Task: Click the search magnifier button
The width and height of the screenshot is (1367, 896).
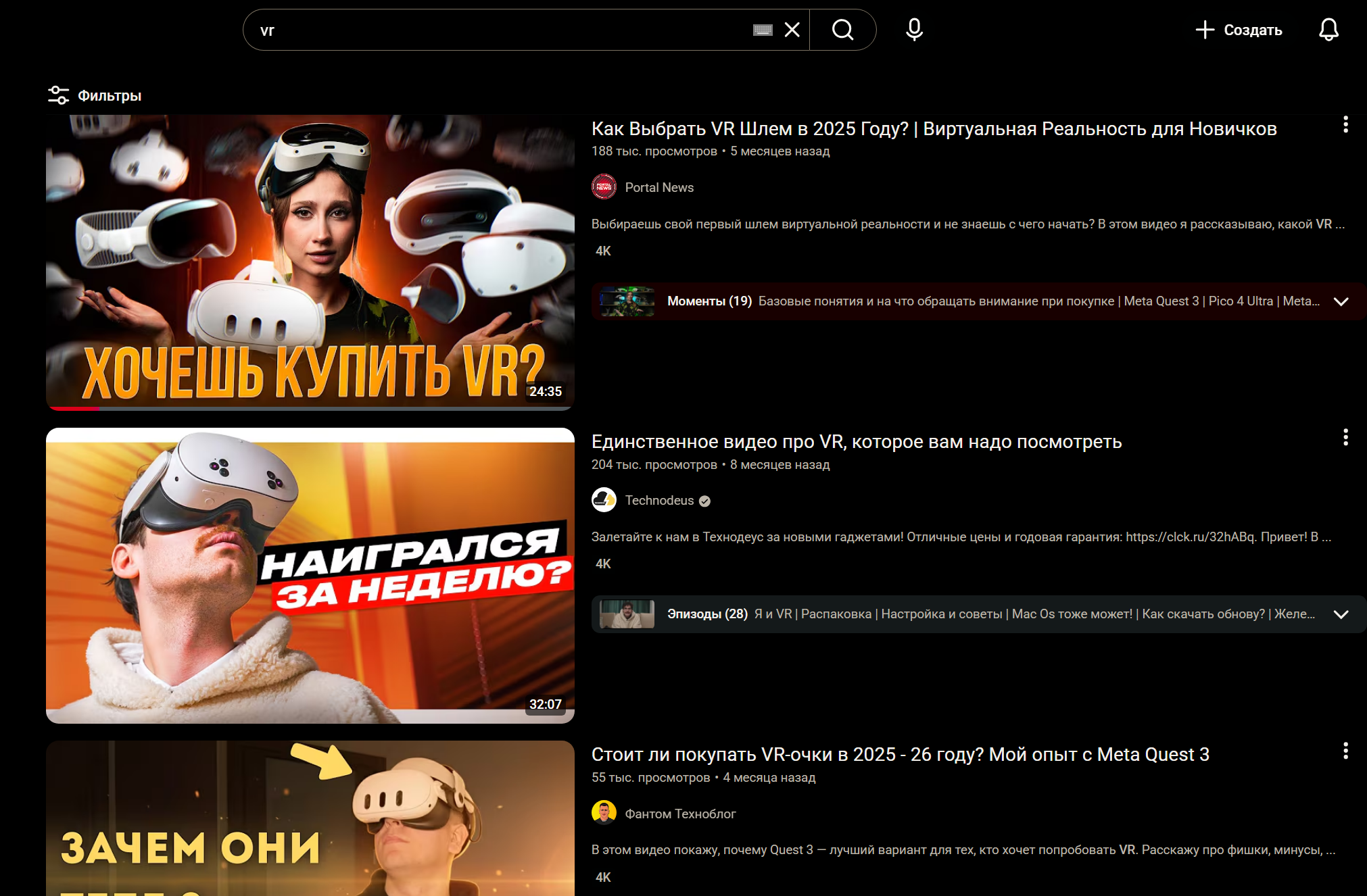Action: click(x=842, y=30)
